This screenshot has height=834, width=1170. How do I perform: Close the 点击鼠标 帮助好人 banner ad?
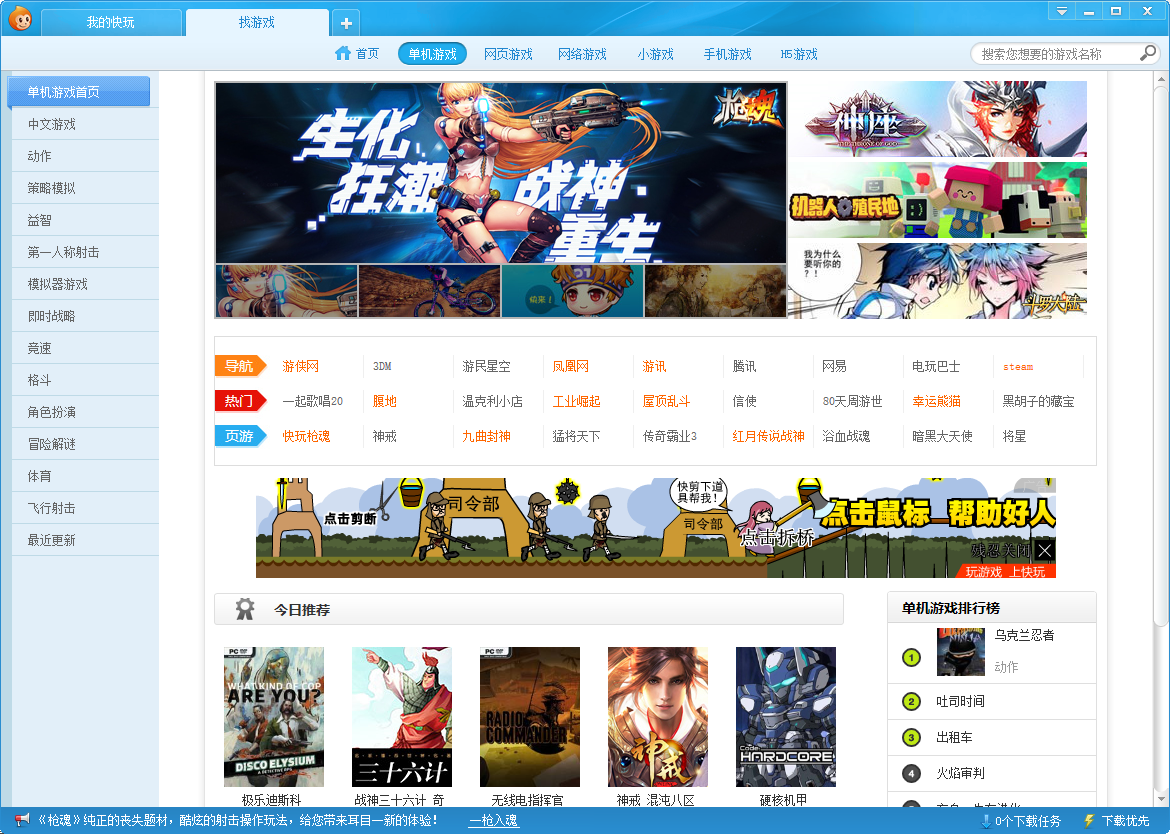[1045, 551]
